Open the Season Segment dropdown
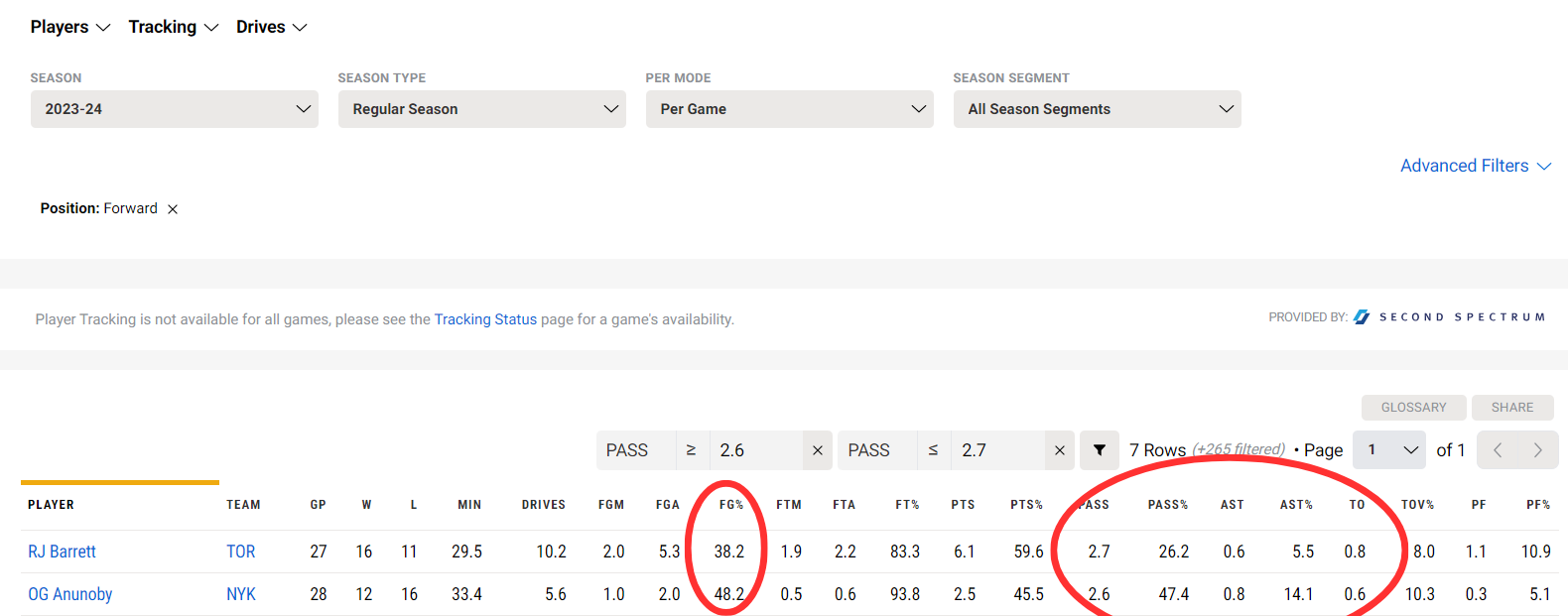The width and height of the screenshot is (1568, 616). [1097, 109]
